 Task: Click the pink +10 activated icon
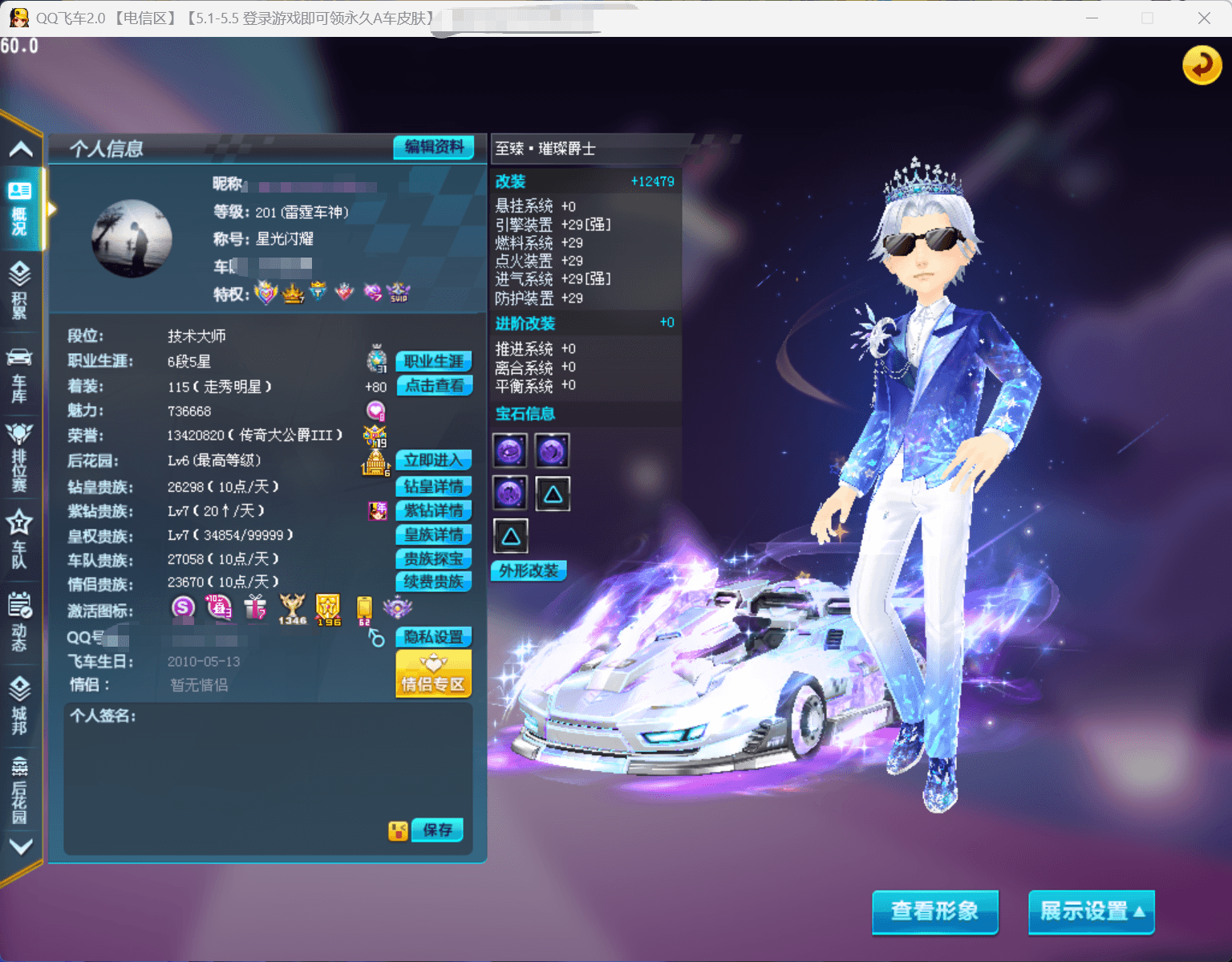(x=219, y=607)
